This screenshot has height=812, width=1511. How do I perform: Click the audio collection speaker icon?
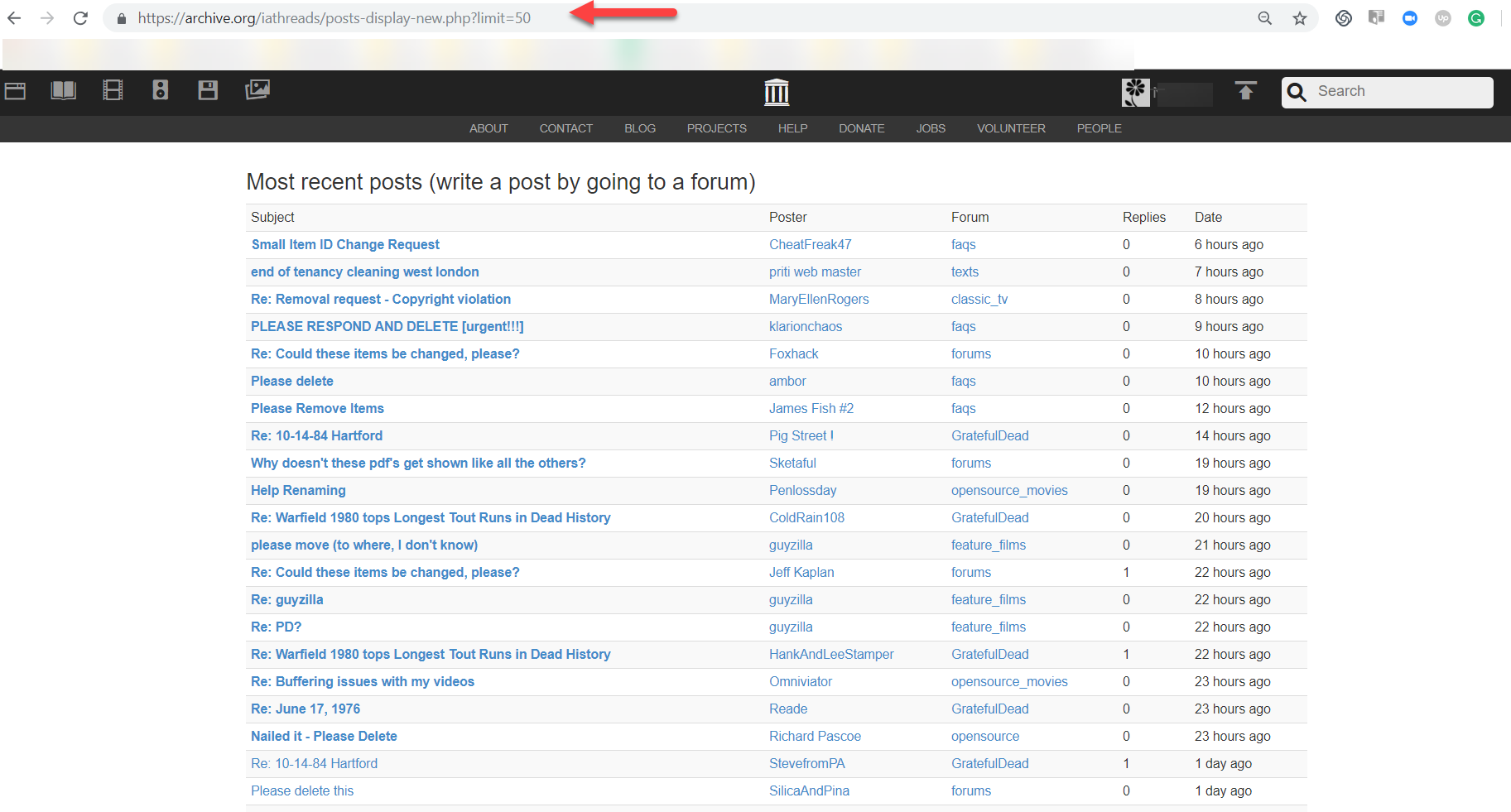click(160, 89)
